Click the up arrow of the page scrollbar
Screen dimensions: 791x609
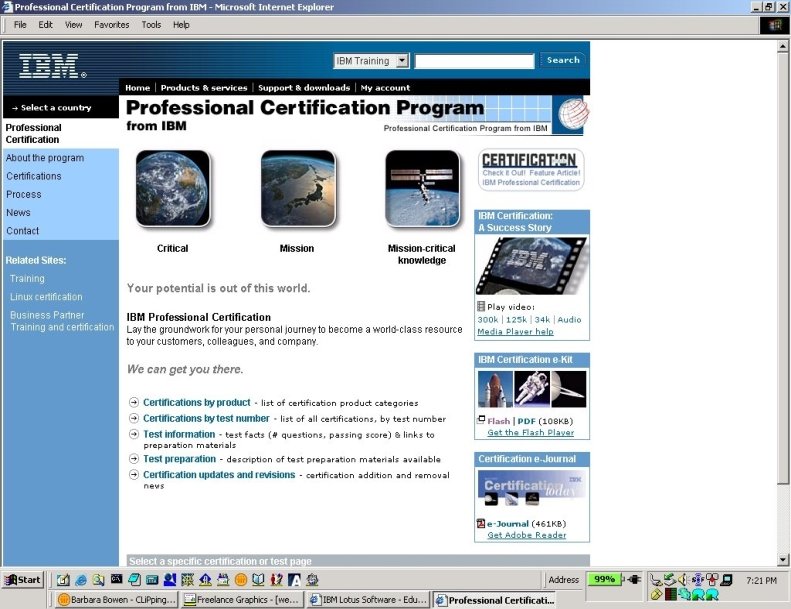(x=782, y=46)
